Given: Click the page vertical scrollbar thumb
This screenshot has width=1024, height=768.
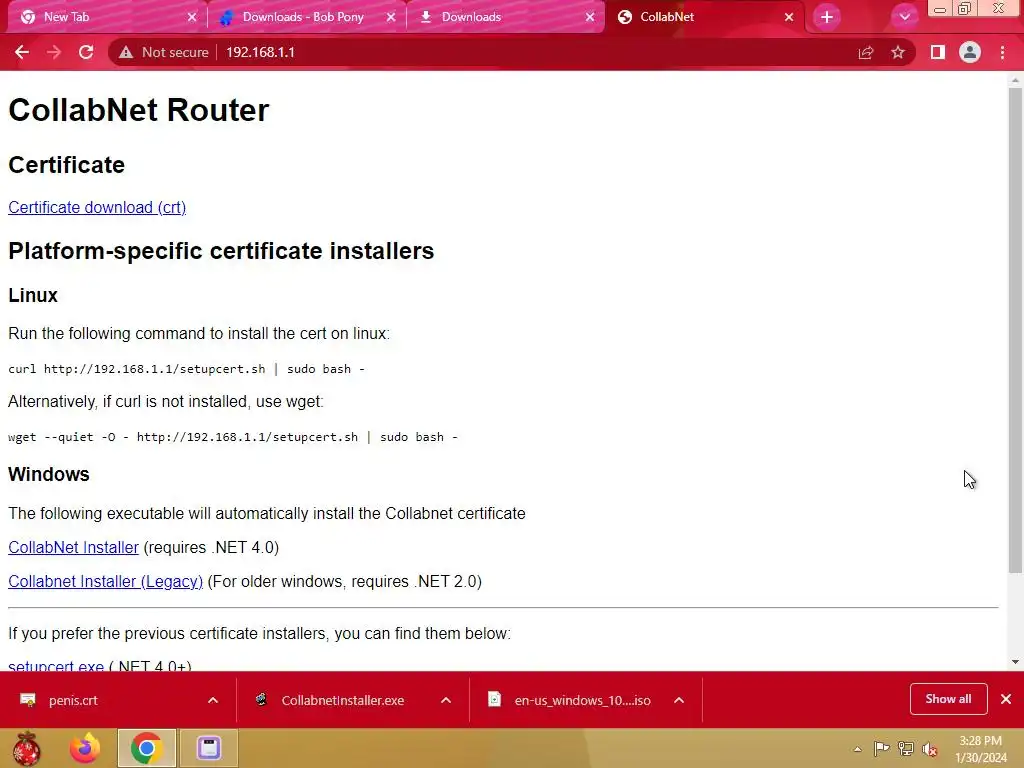Looking at the screenshot, I should coord(1015,331).
